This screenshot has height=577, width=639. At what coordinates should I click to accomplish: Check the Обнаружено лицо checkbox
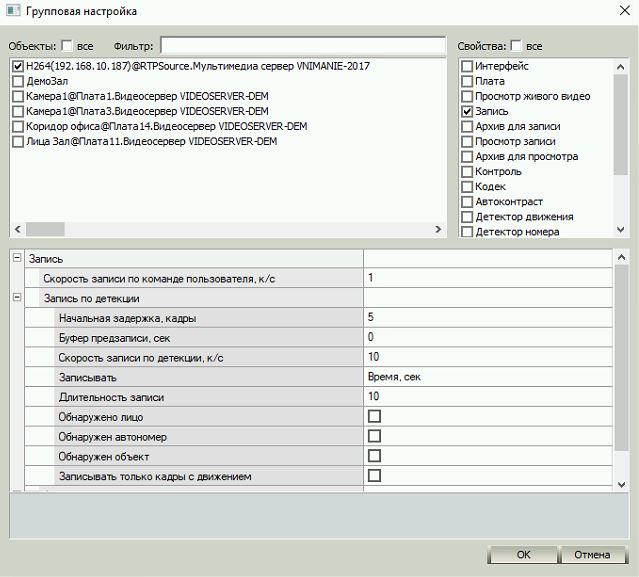pyautogui.click(x=375, y=416)
